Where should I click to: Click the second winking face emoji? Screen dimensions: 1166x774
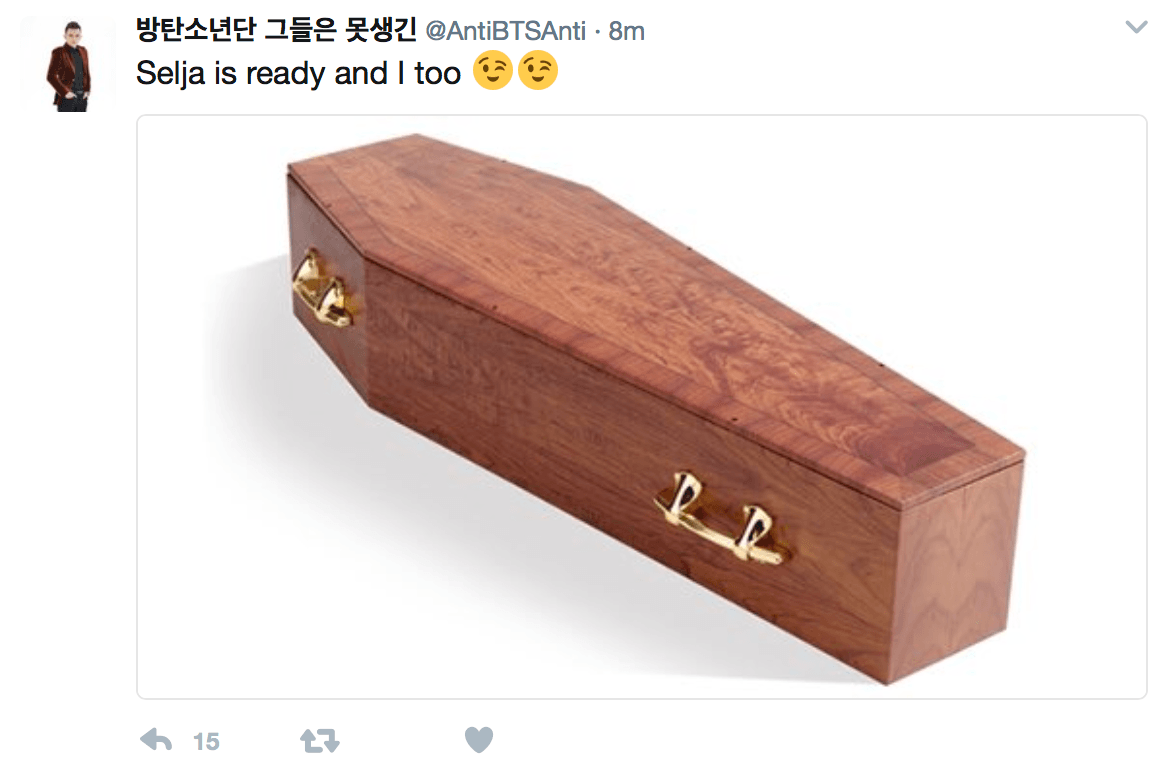(x=538, y=71)
